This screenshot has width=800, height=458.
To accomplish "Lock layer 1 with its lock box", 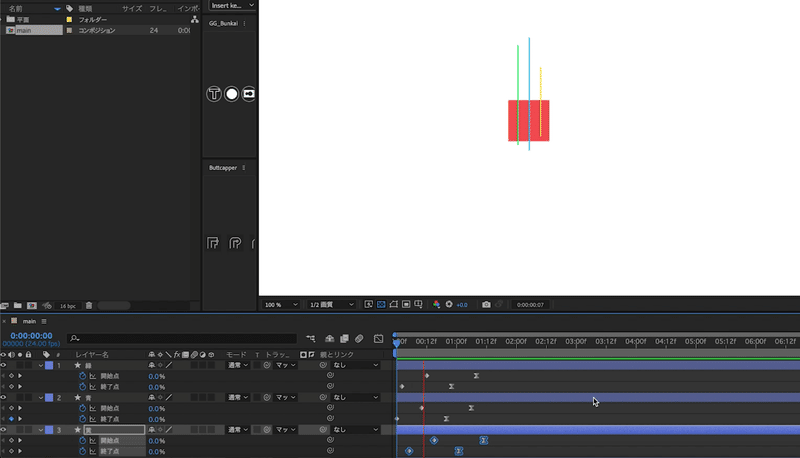I will [29, 365].
